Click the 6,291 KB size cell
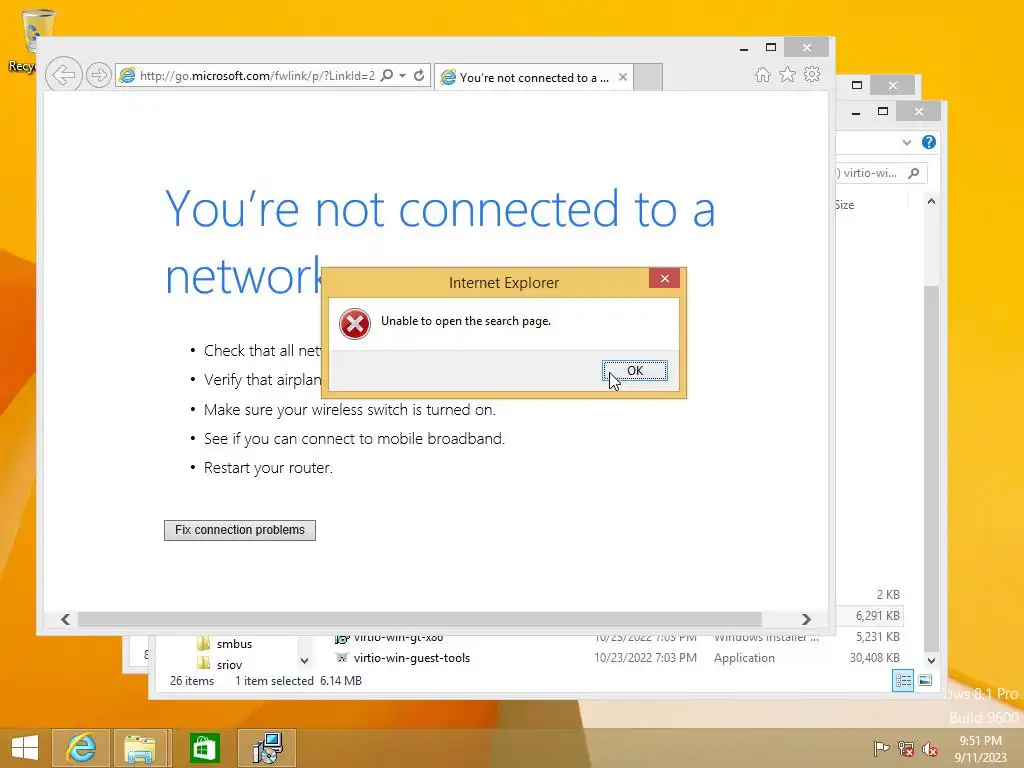Image resolution: width=1024 pixels, height=768 pixels. [877, 615]
